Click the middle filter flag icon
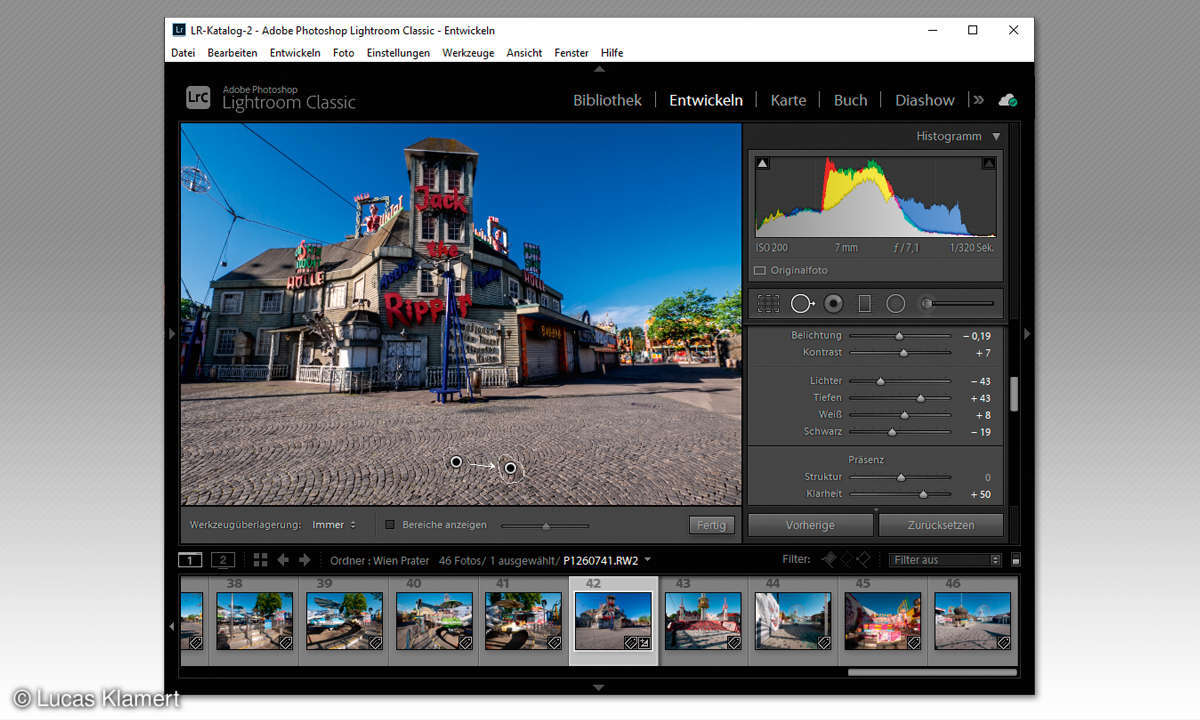The width and height of the screenshot is (1200, 720). tap(845, 560)
